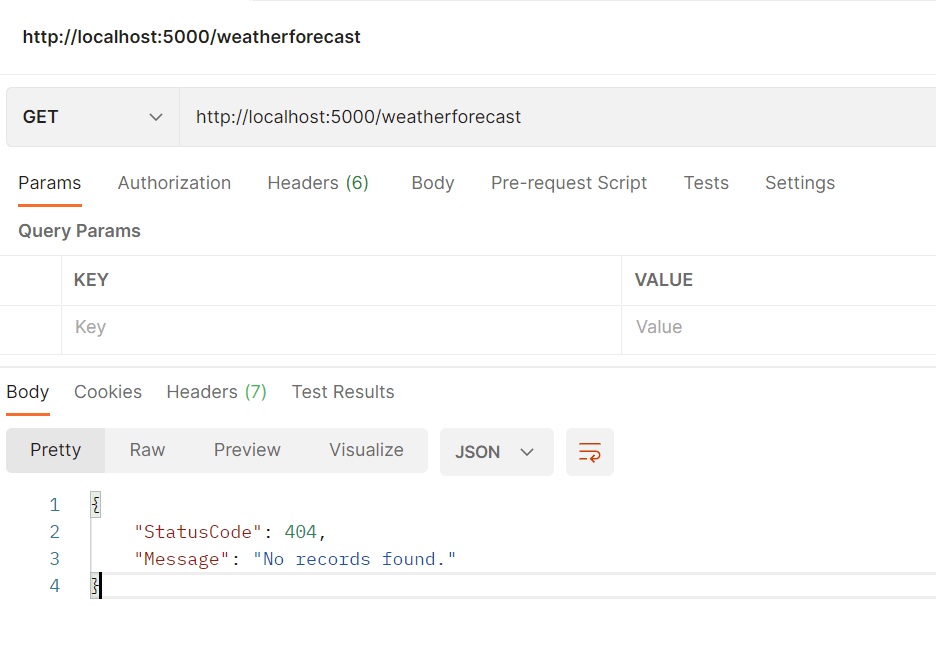Switch to the Settings tab
The image size is (936, 672).
[799, 183]
